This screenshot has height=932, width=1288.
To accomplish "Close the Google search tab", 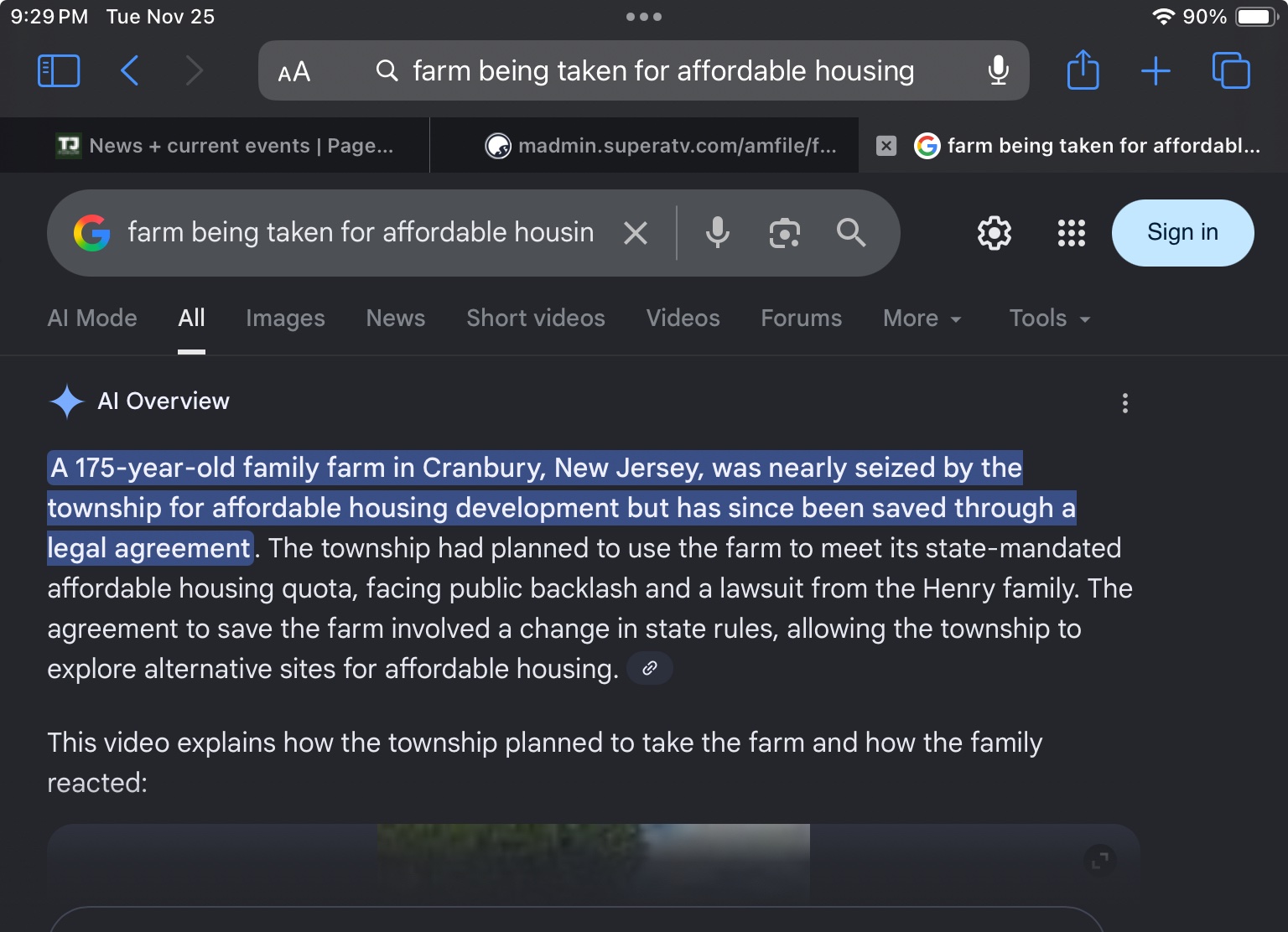I will 886,146.
